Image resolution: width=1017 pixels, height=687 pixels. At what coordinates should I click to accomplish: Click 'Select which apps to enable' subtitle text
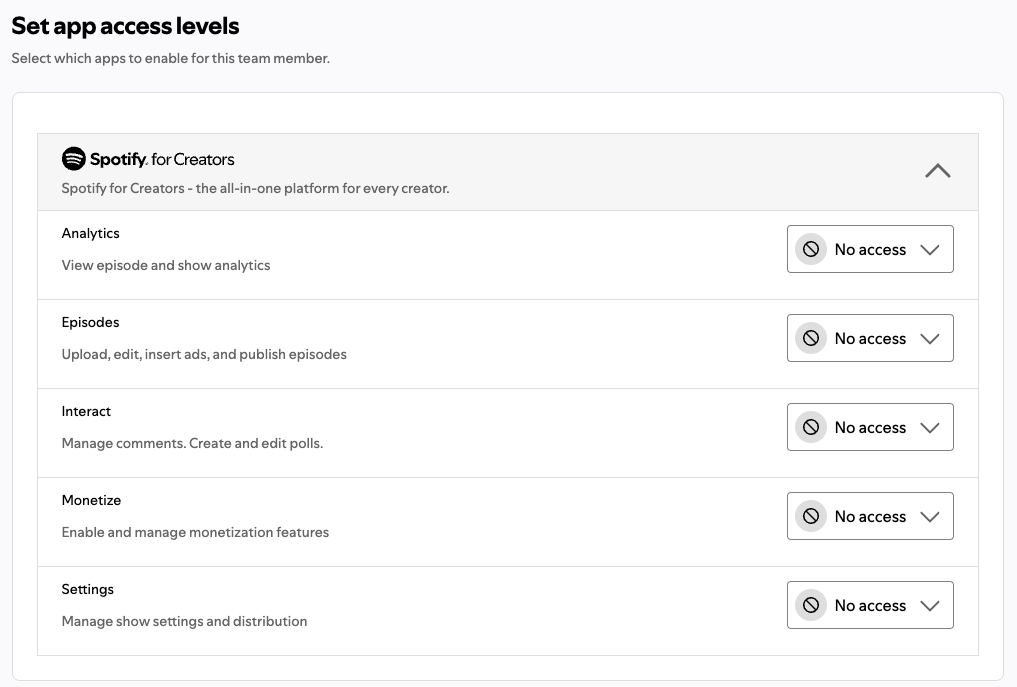171,58
